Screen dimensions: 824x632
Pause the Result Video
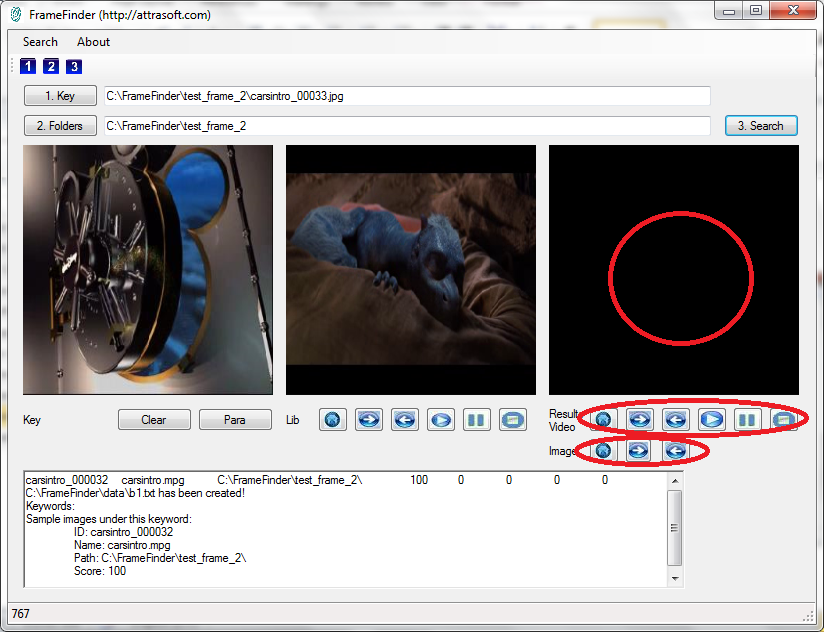[747, 419]
